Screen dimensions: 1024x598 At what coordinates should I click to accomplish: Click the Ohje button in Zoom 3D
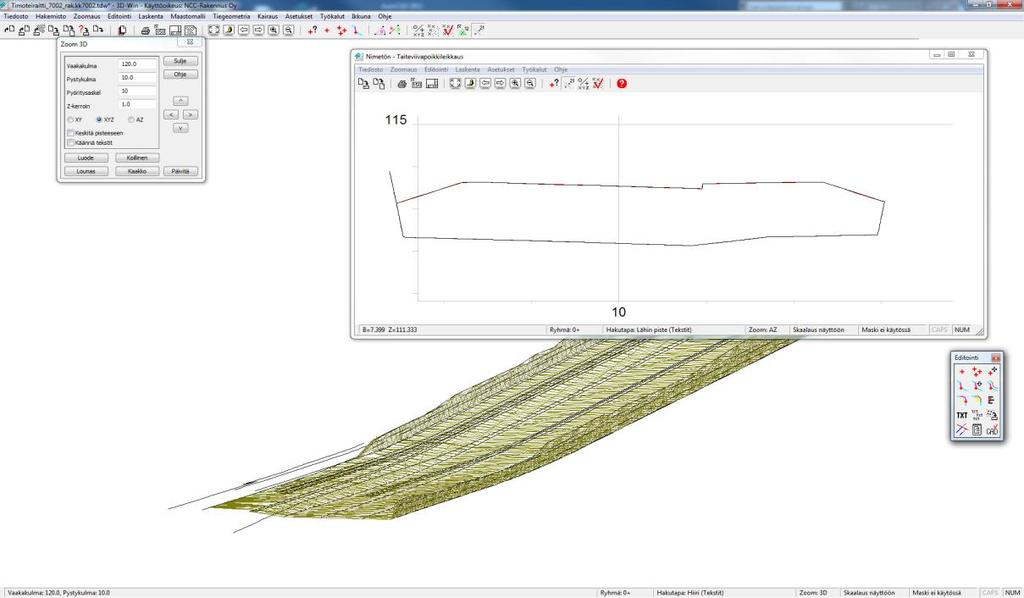click(180, 74)
